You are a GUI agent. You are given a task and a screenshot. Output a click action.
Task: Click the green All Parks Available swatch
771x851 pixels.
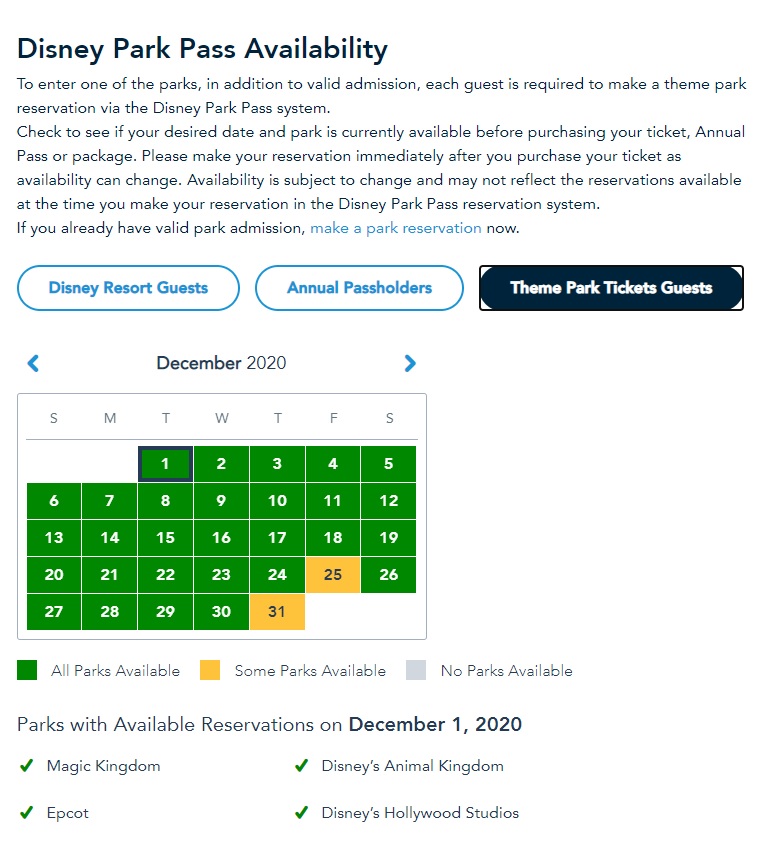click(27, 671)
